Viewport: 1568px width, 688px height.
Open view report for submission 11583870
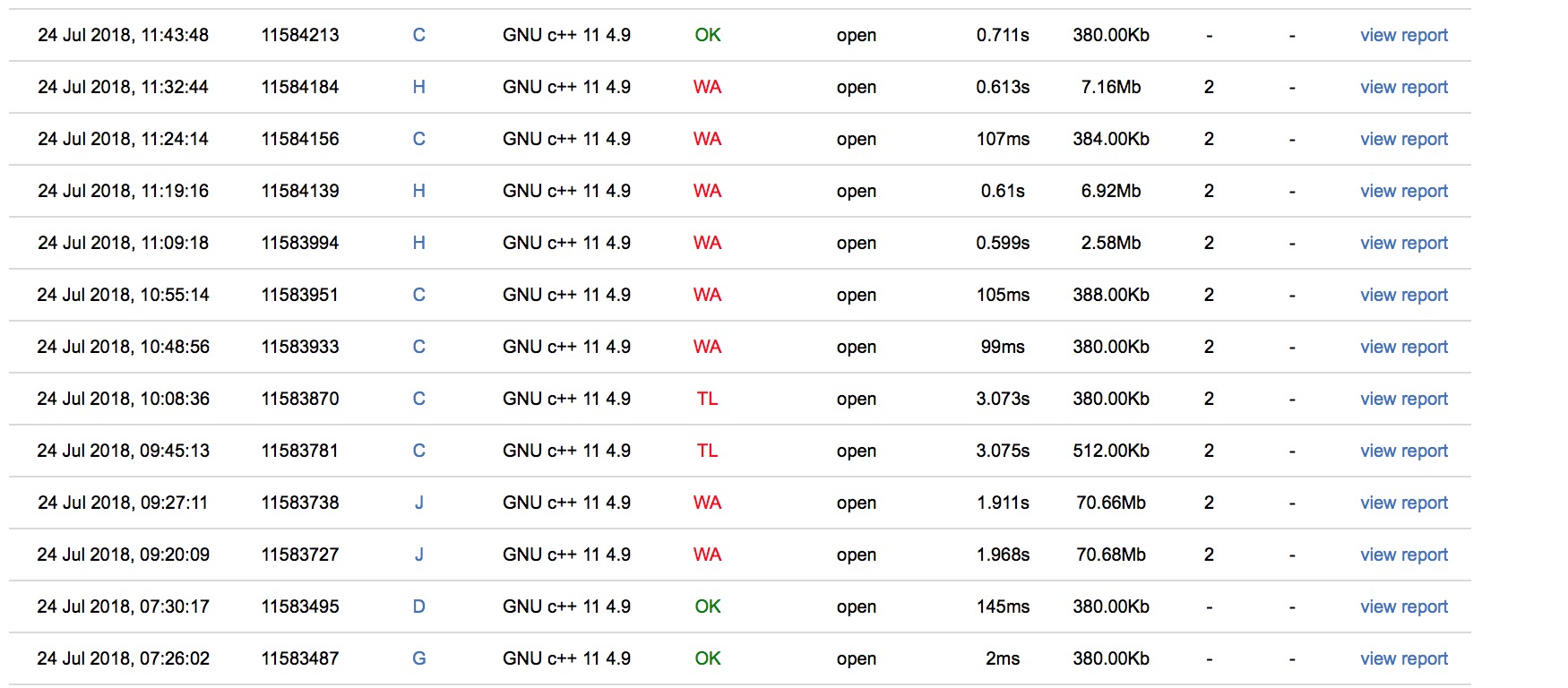[1403, 399]
